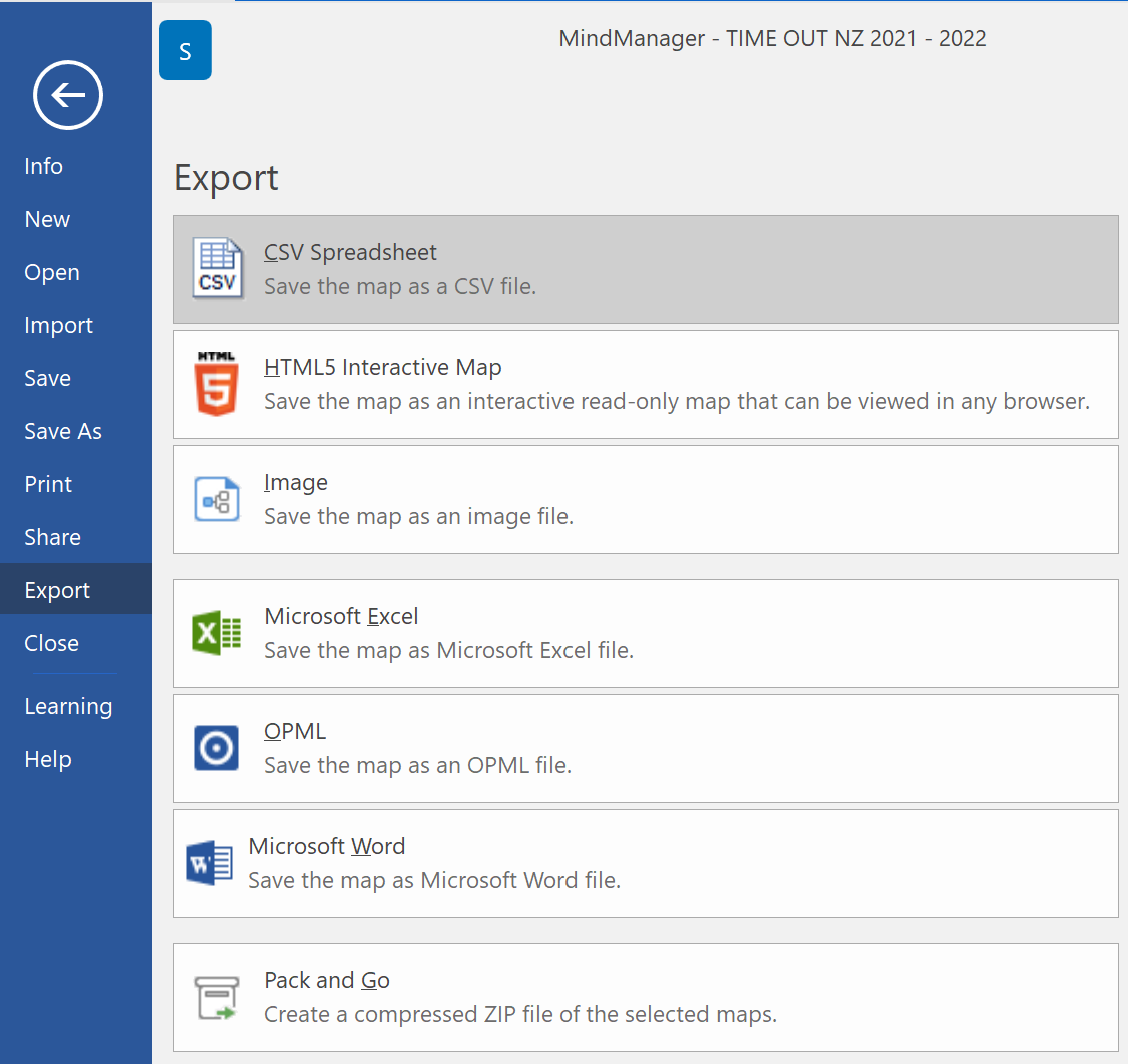Click the back arrow circle icon
Image resolution: width=1128 pixels, height=1064 pixels.
point(67,96)
